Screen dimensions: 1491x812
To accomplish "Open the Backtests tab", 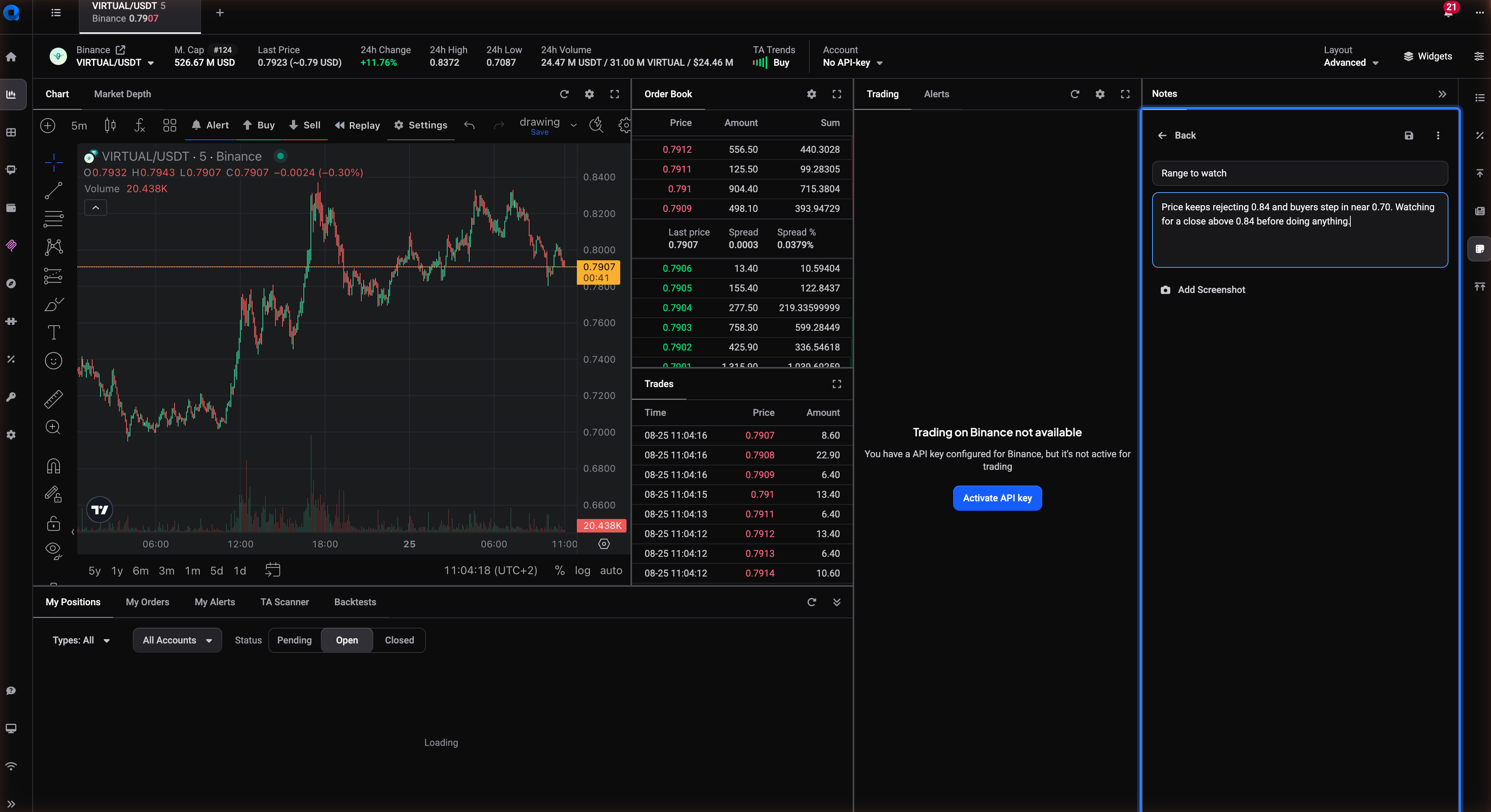I will point(355,602).
